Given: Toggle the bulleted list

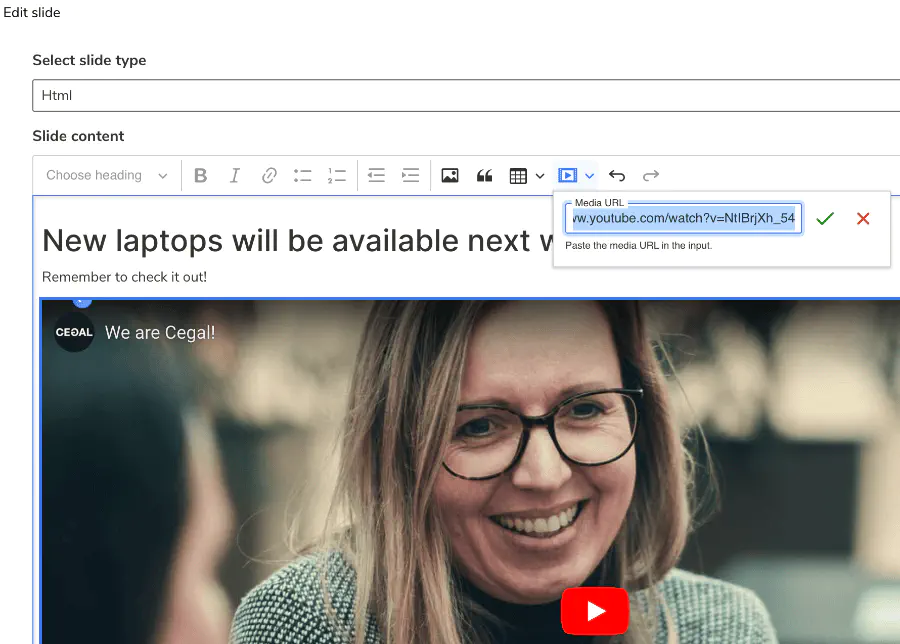Looking at the screenshot, I should point(302,175).
